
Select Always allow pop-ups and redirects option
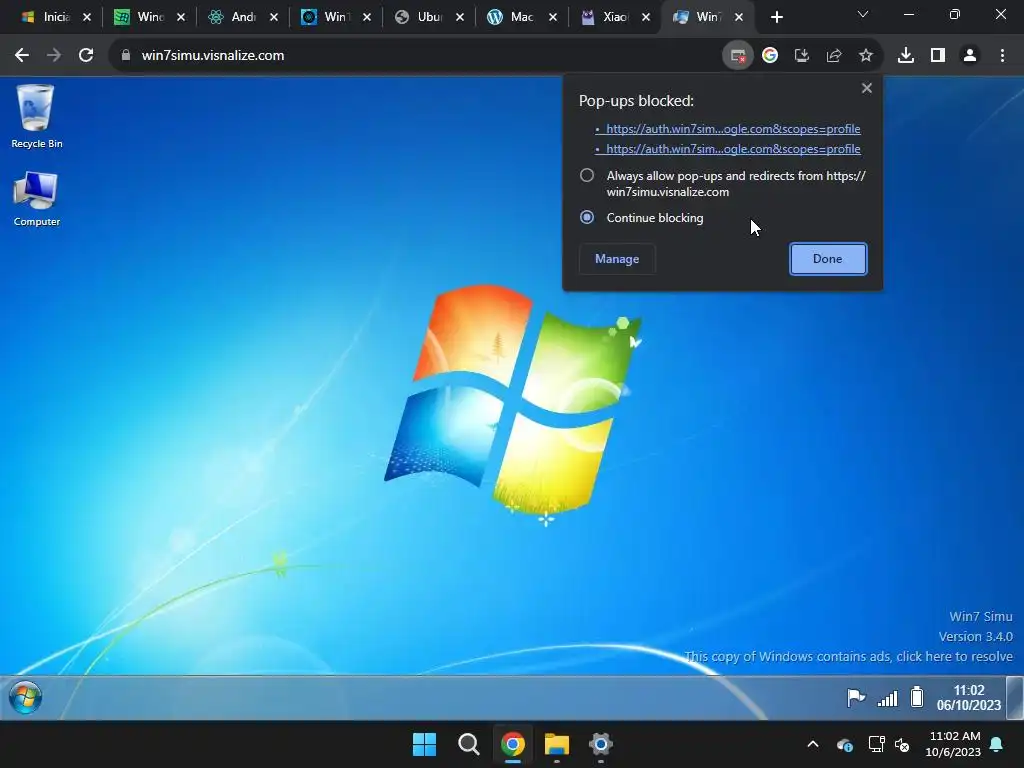click(x=587, y=176)
